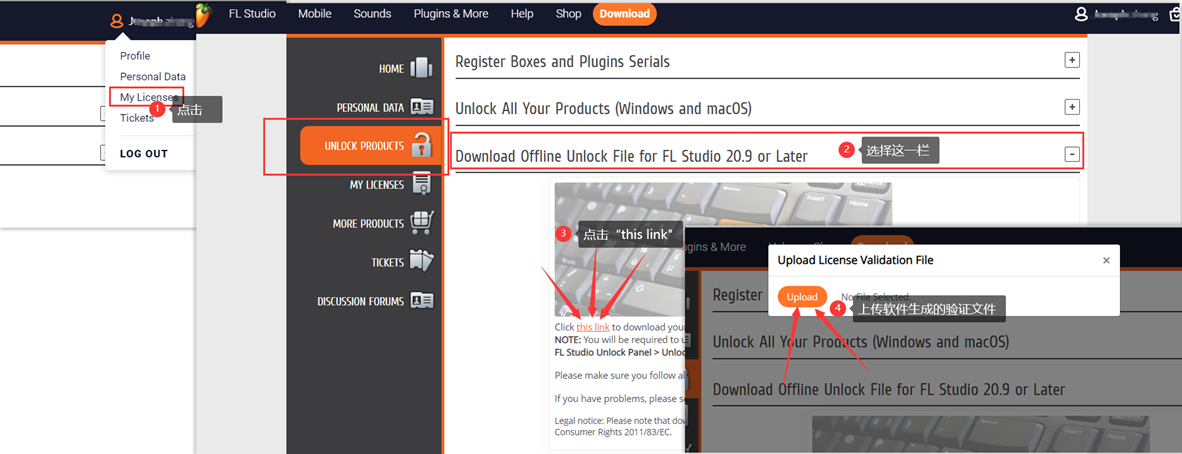Click the FL Studio fruit logo icon

203,14
